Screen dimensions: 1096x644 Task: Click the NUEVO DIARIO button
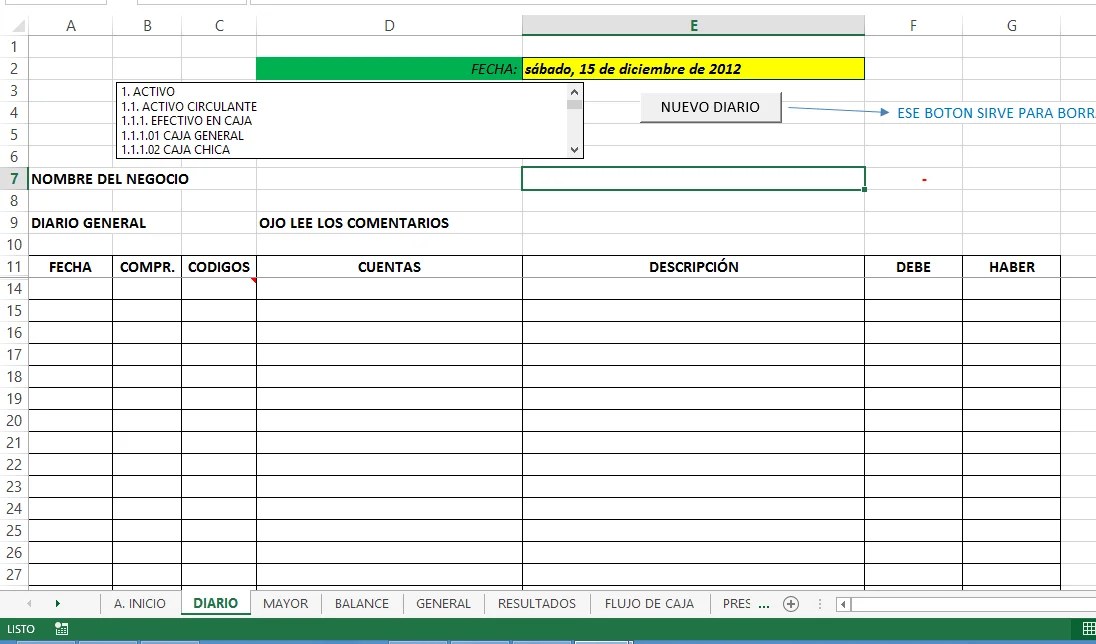pyautogui.click(x=710, y=107)
